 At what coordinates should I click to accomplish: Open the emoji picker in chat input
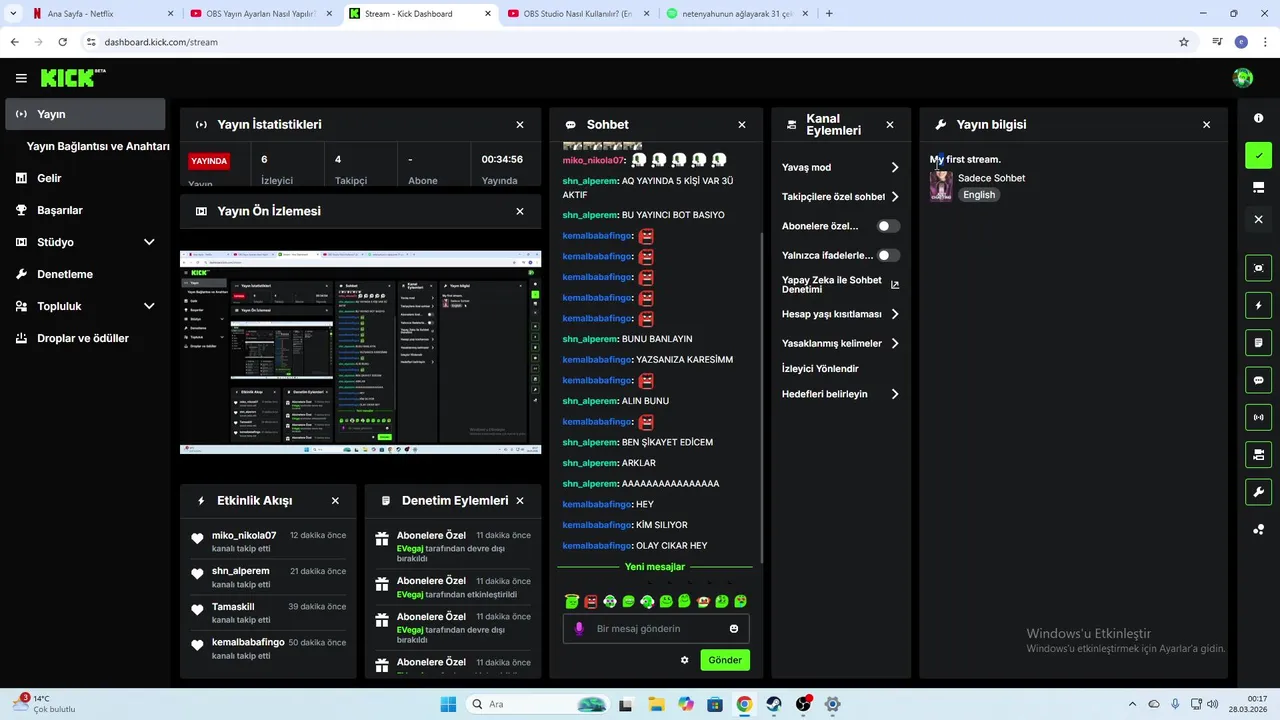734,629
